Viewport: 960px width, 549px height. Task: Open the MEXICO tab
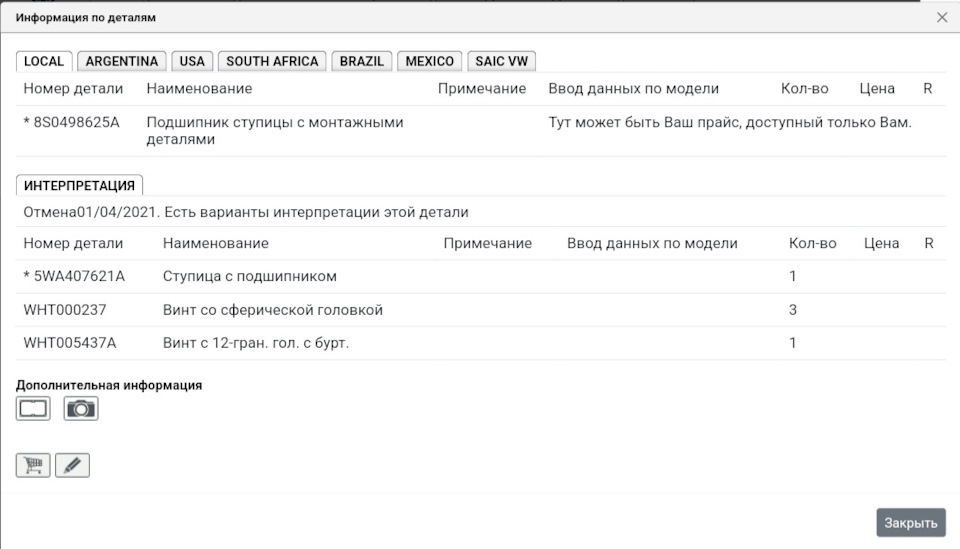(430, 61)
